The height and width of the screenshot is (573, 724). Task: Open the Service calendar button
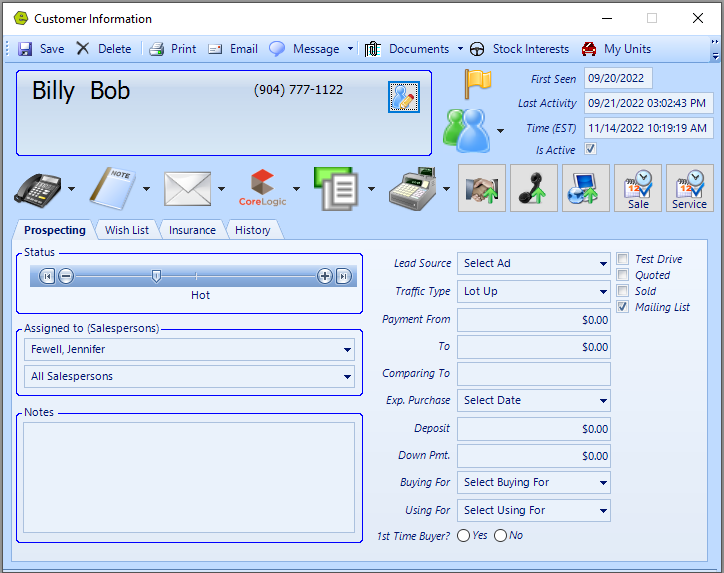689,188
